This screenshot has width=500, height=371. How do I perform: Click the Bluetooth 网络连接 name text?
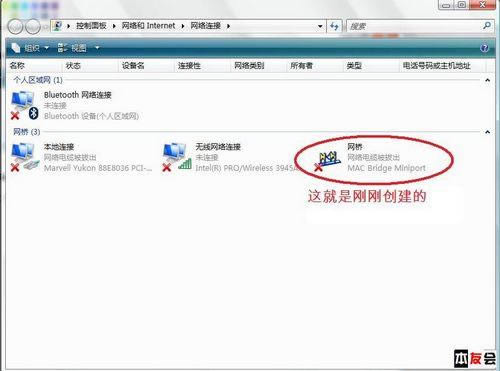(78, 95)
